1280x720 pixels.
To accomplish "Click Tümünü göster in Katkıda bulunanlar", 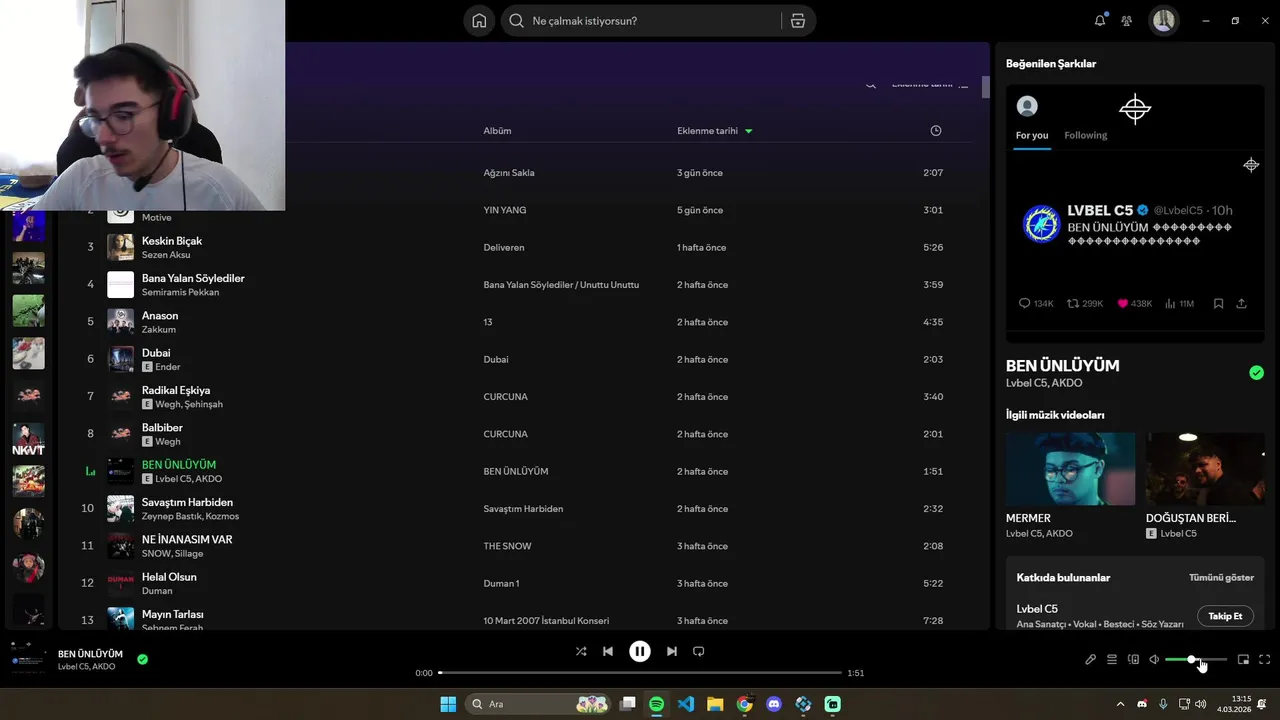I will 1221,578.
